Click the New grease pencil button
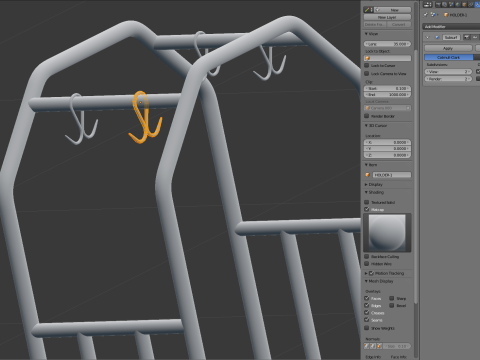Screen dimensions: 480x360 point(392,10)
